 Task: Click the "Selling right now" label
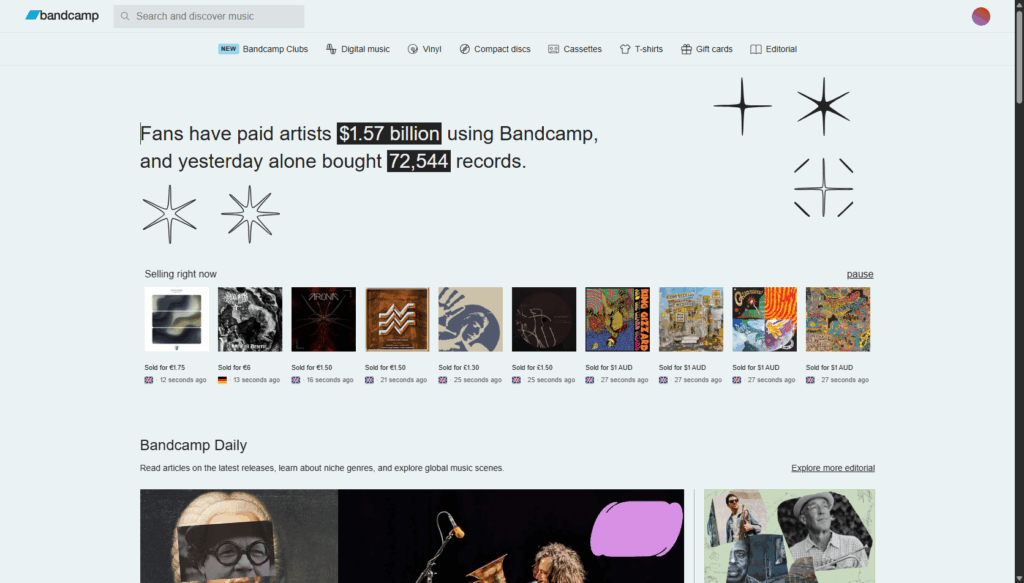tap(180, 274)
